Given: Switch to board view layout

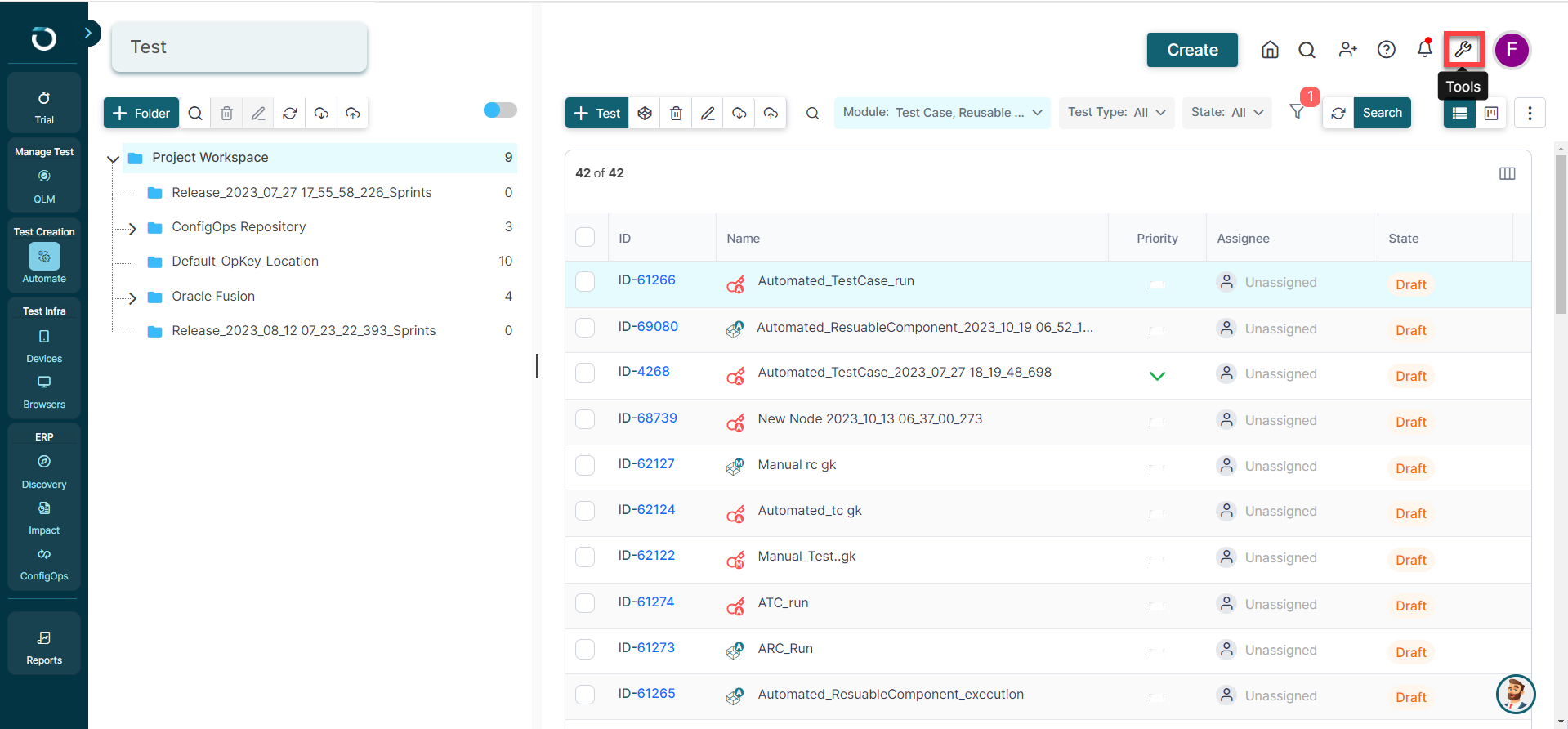Looking at the screenshot, I should [1491, 113].
